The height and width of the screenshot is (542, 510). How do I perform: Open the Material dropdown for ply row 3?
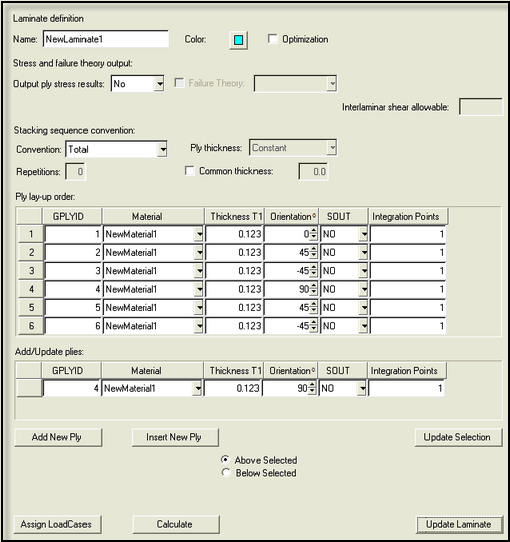199,271
